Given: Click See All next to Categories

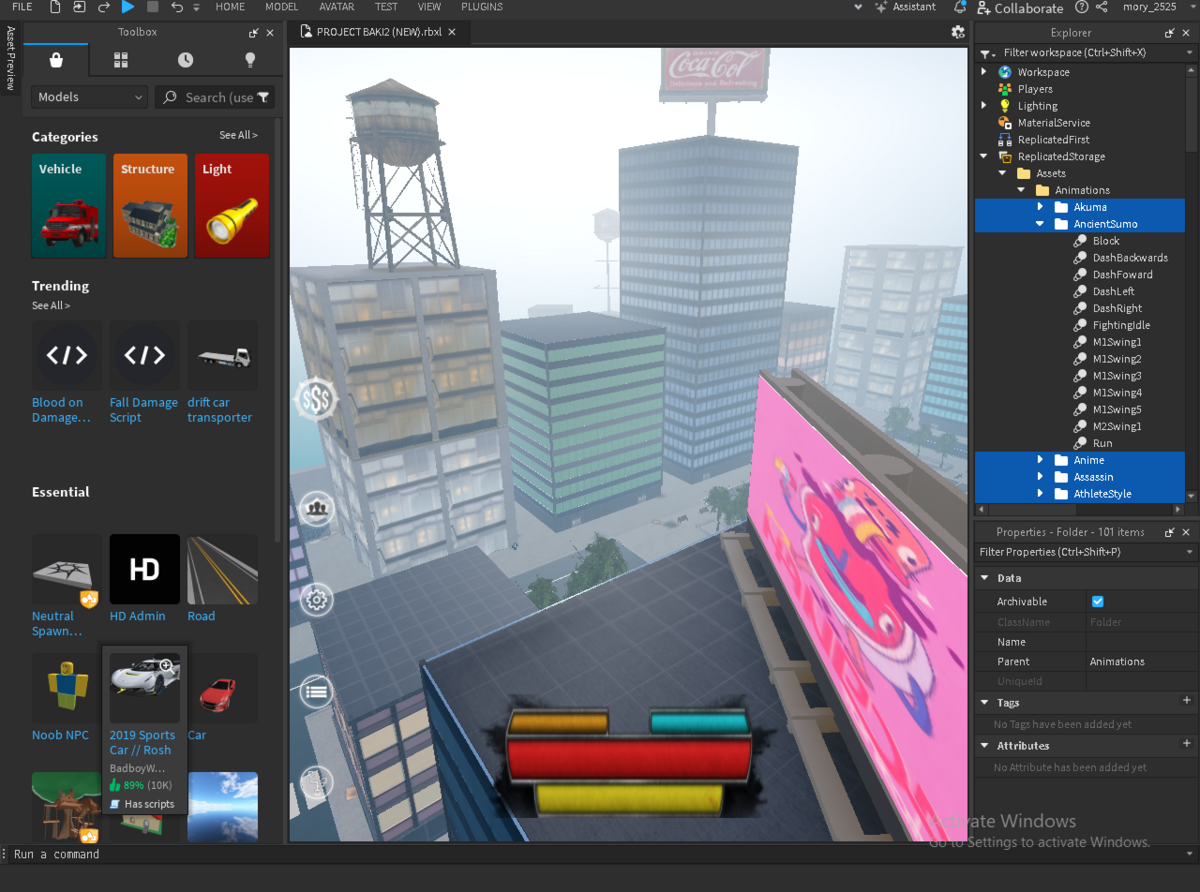Looking at the screenshot, I should [238, 135].
